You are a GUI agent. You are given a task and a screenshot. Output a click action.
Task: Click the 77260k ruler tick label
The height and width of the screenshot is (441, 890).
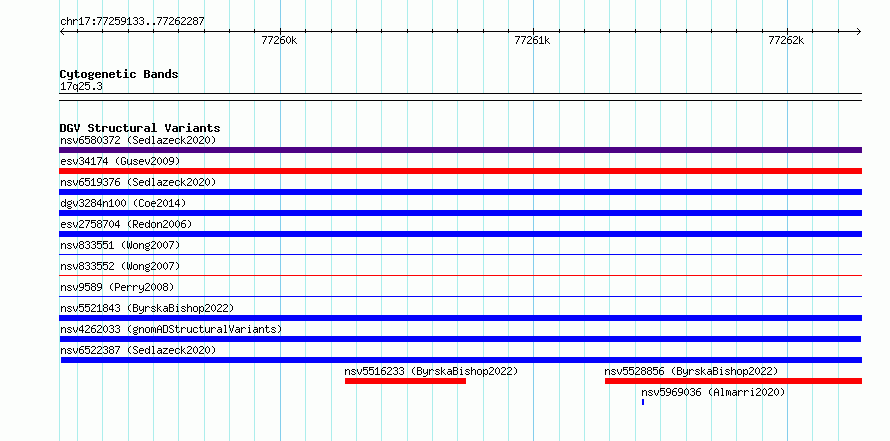click(279, 40)
